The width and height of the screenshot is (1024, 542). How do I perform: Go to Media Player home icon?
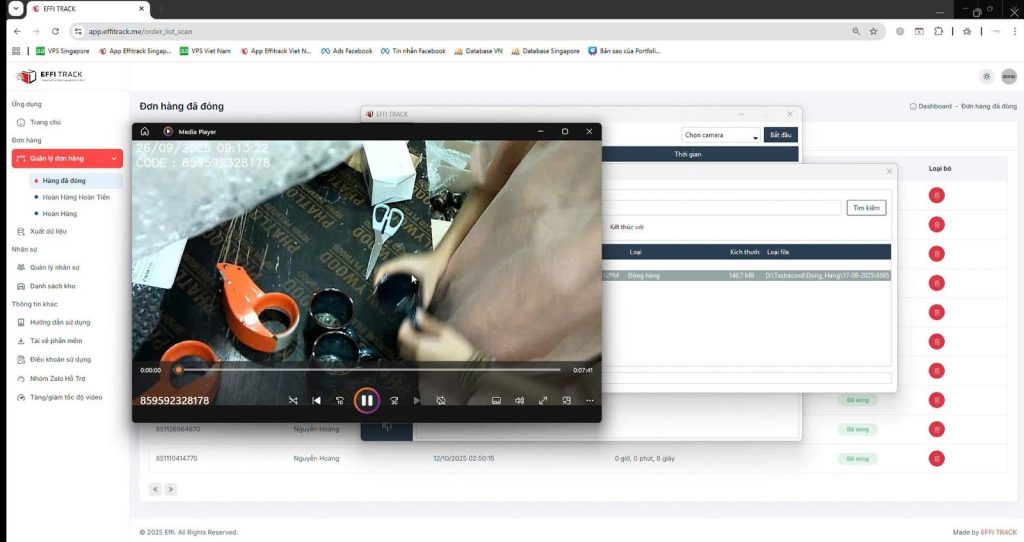(x=145, y=131)
